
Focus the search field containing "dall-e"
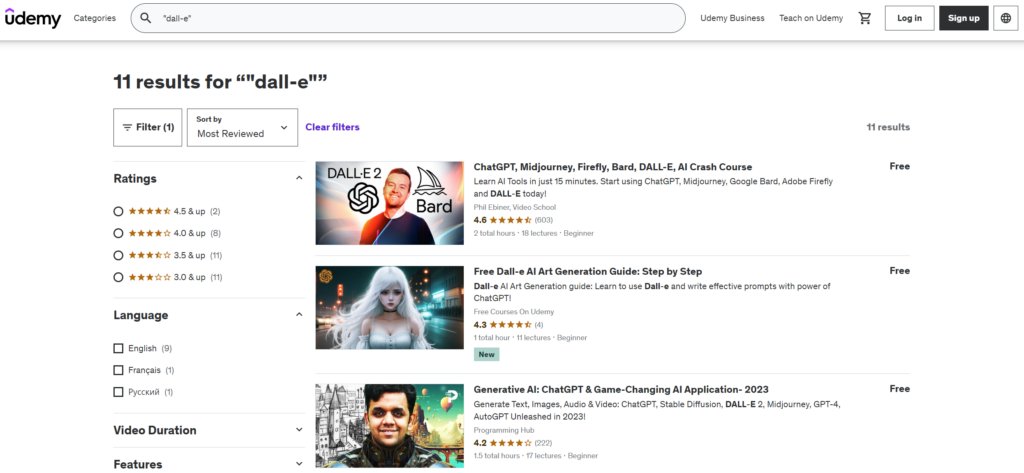pyautogui.click(x=408, y=18)
